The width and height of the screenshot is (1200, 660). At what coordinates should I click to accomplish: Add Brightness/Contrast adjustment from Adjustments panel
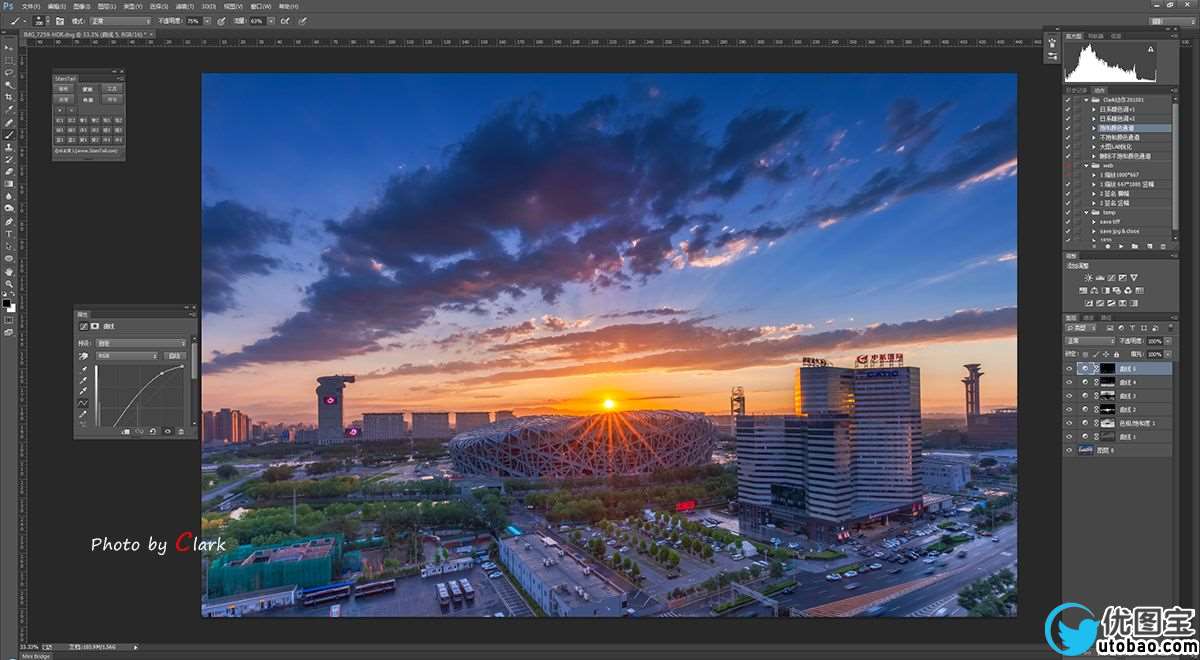(x=1089, y=278)
